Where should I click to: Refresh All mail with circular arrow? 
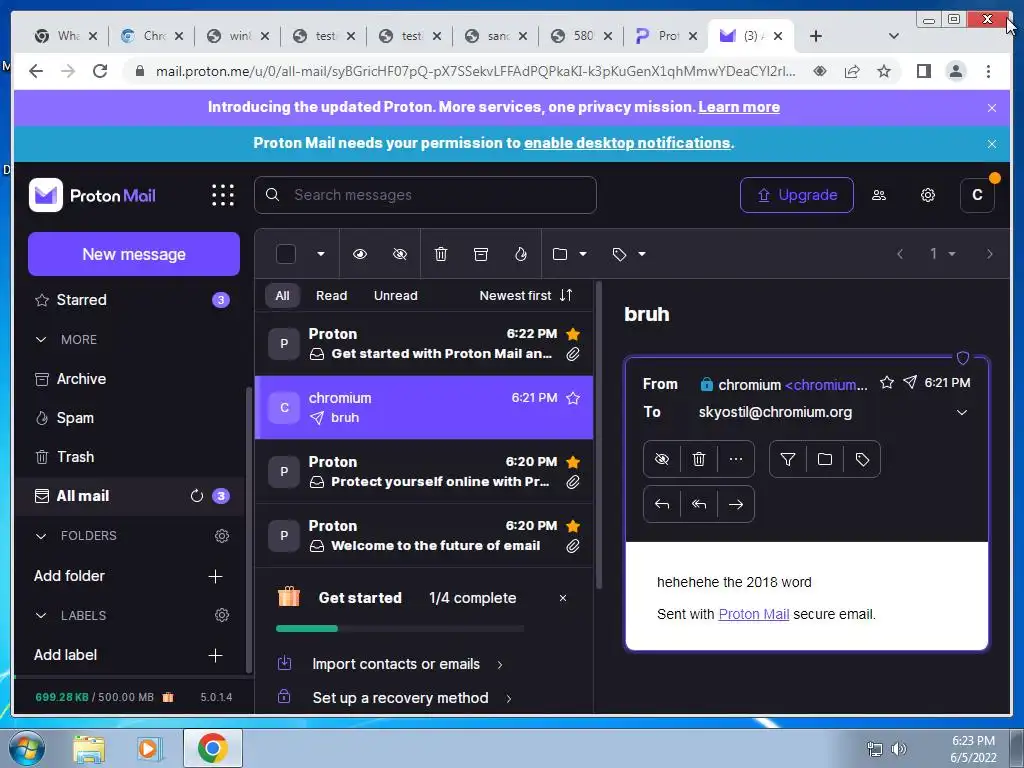pos(197,496)
